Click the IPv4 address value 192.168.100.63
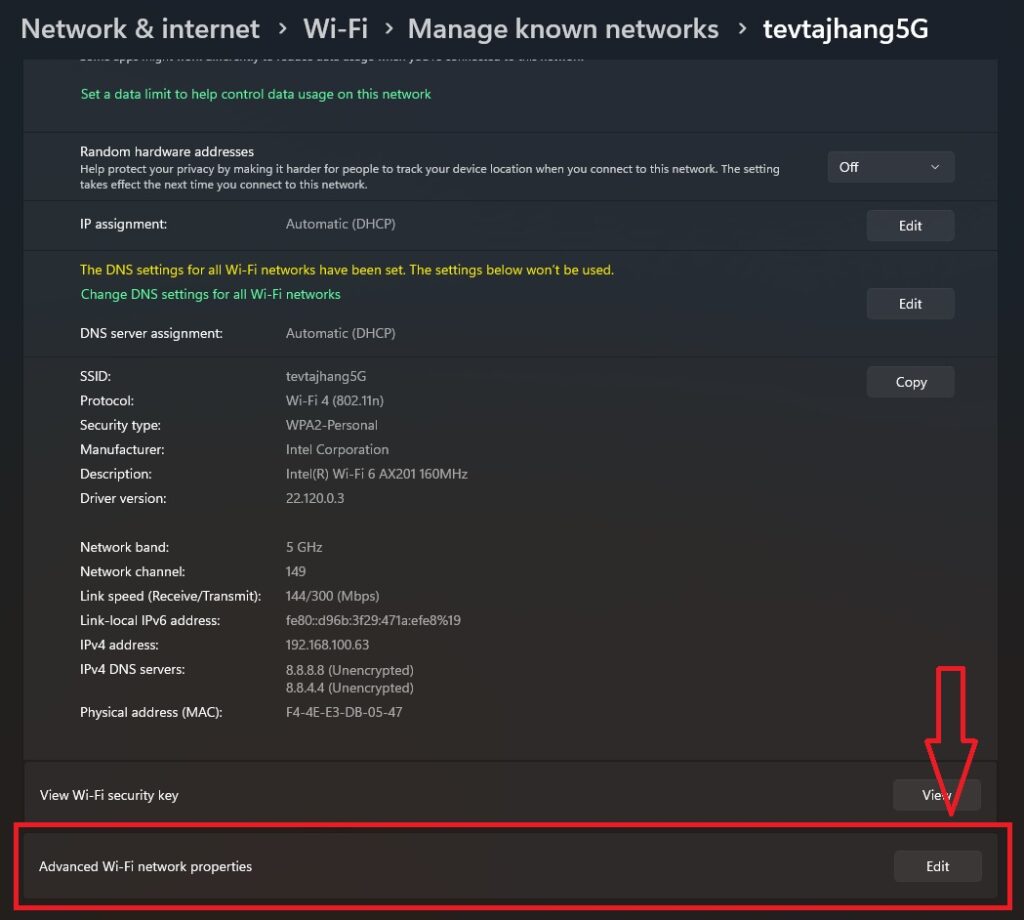The image size is (1024, 920). (327, 645)
